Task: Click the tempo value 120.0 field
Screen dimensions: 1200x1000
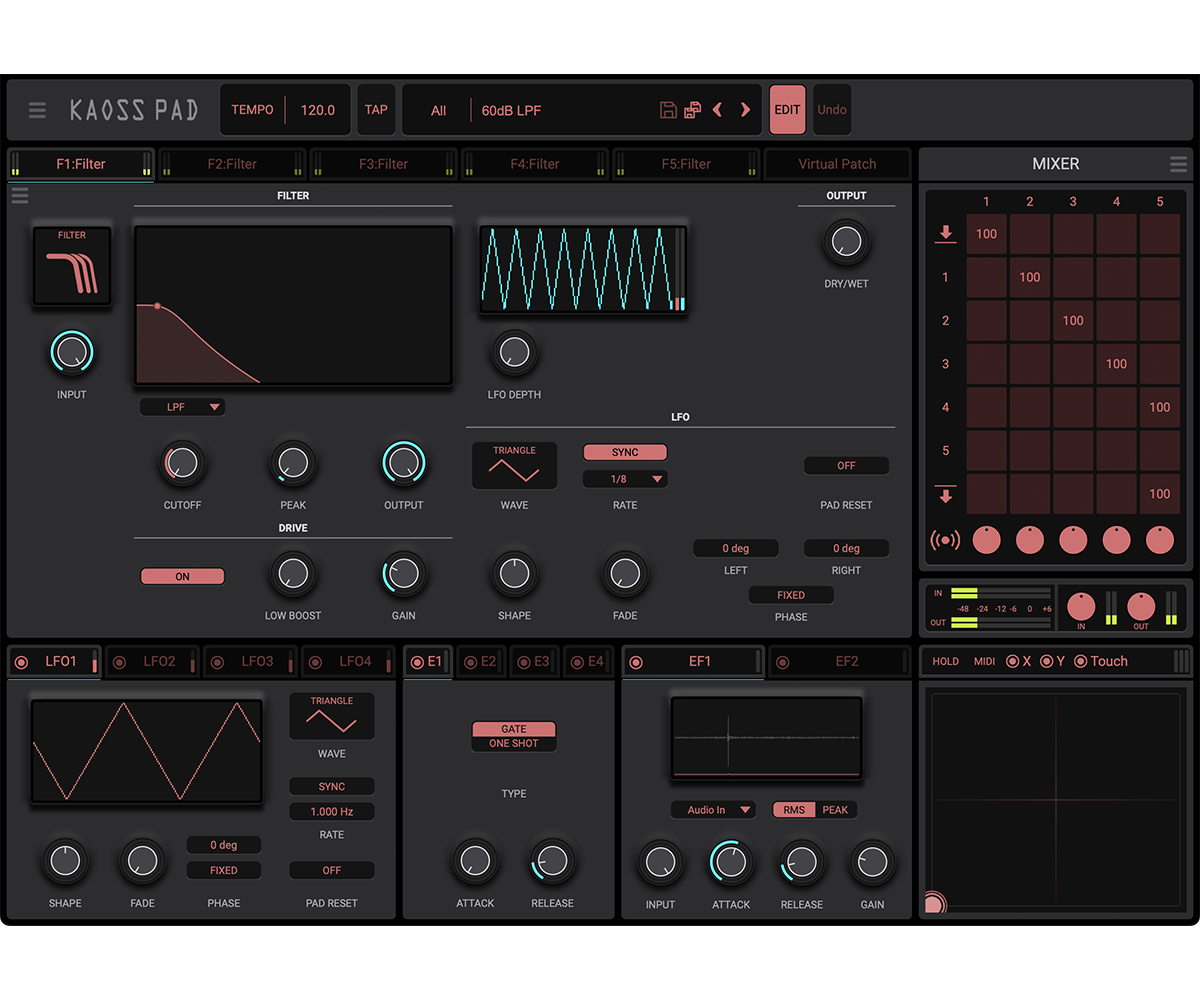Action: coord(318,110)
